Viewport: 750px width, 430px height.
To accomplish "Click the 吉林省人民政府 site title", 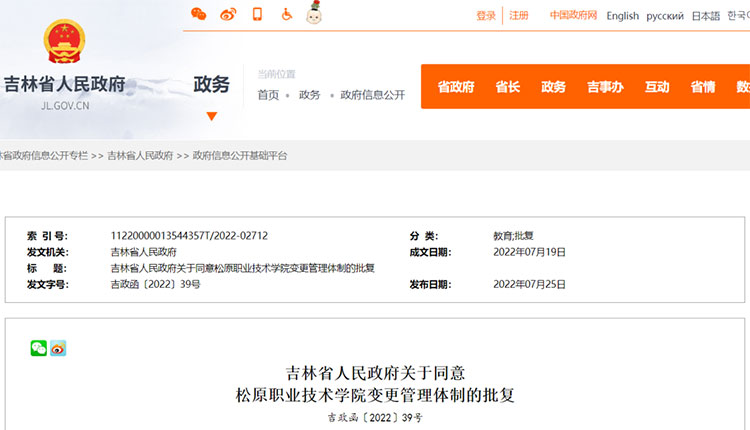I will [x=65, y=84].
